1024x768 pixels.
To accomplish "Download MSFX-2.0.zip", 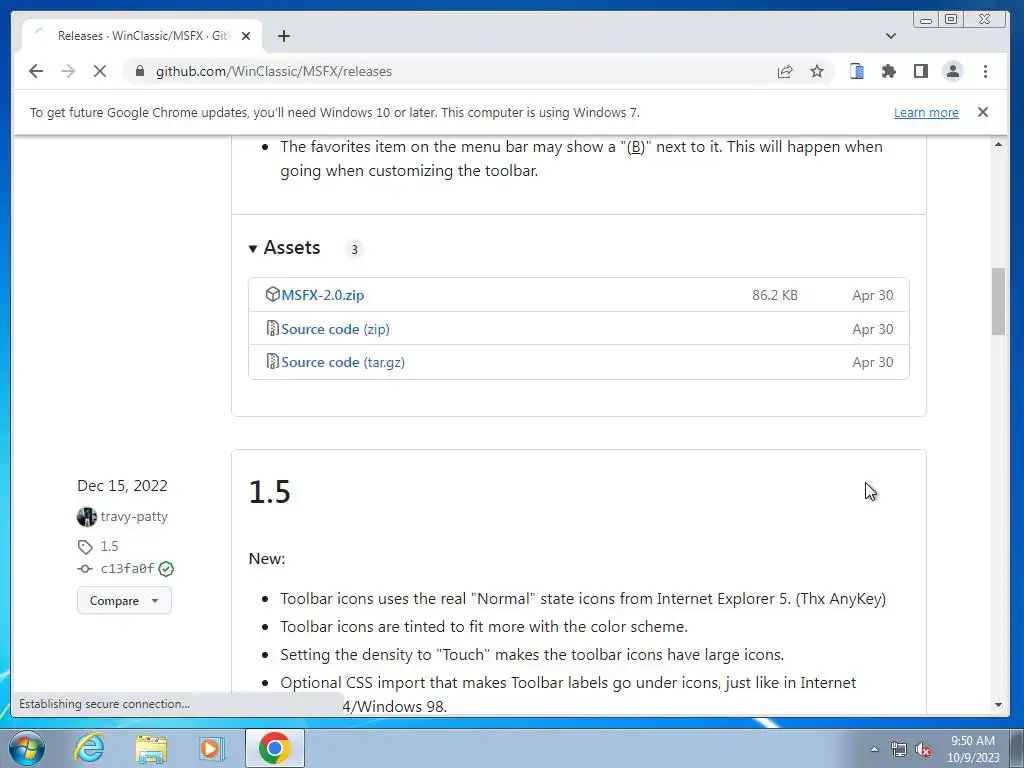I will tap(323, 295).
